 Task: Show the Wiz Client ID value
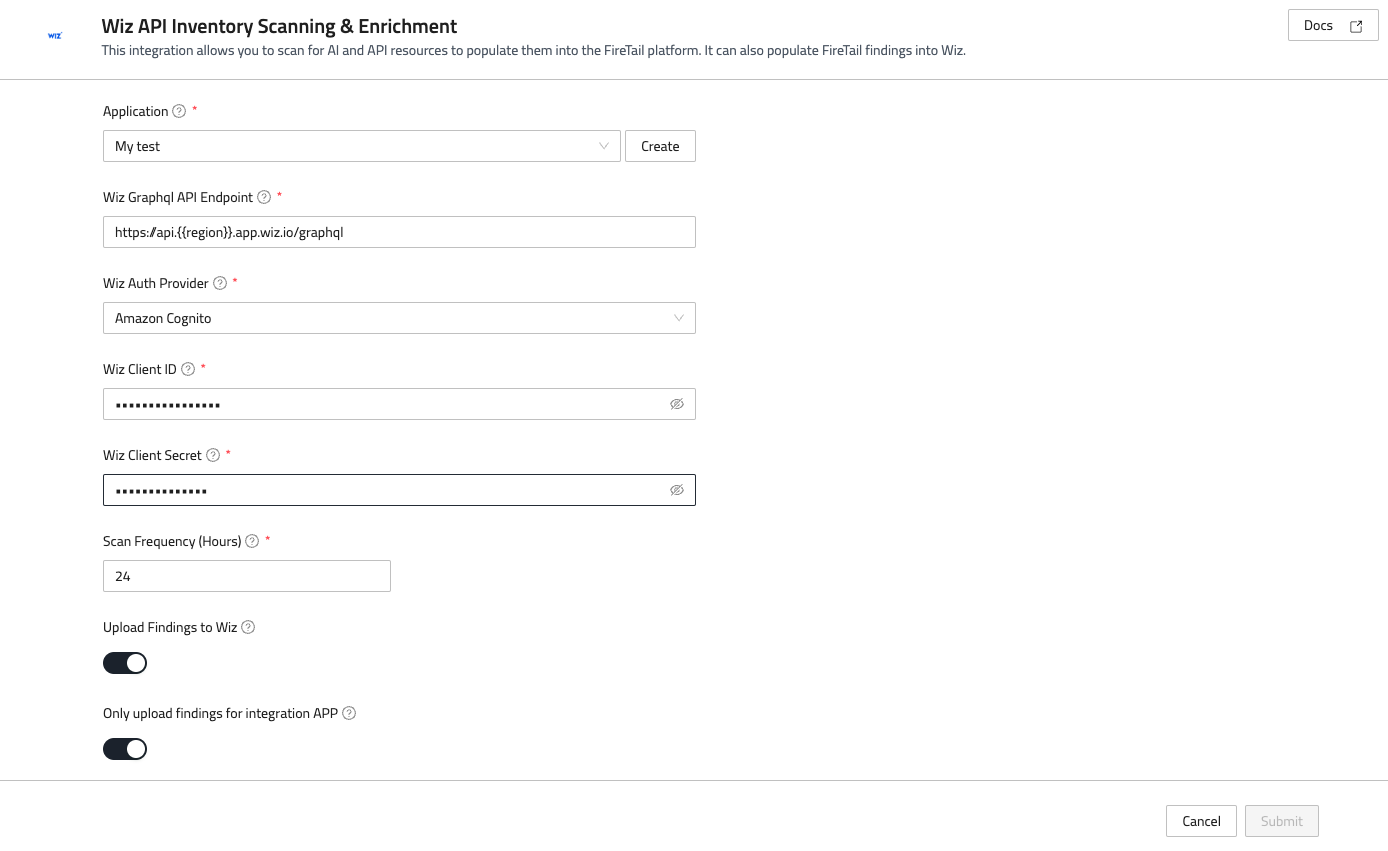pos(676,404)
